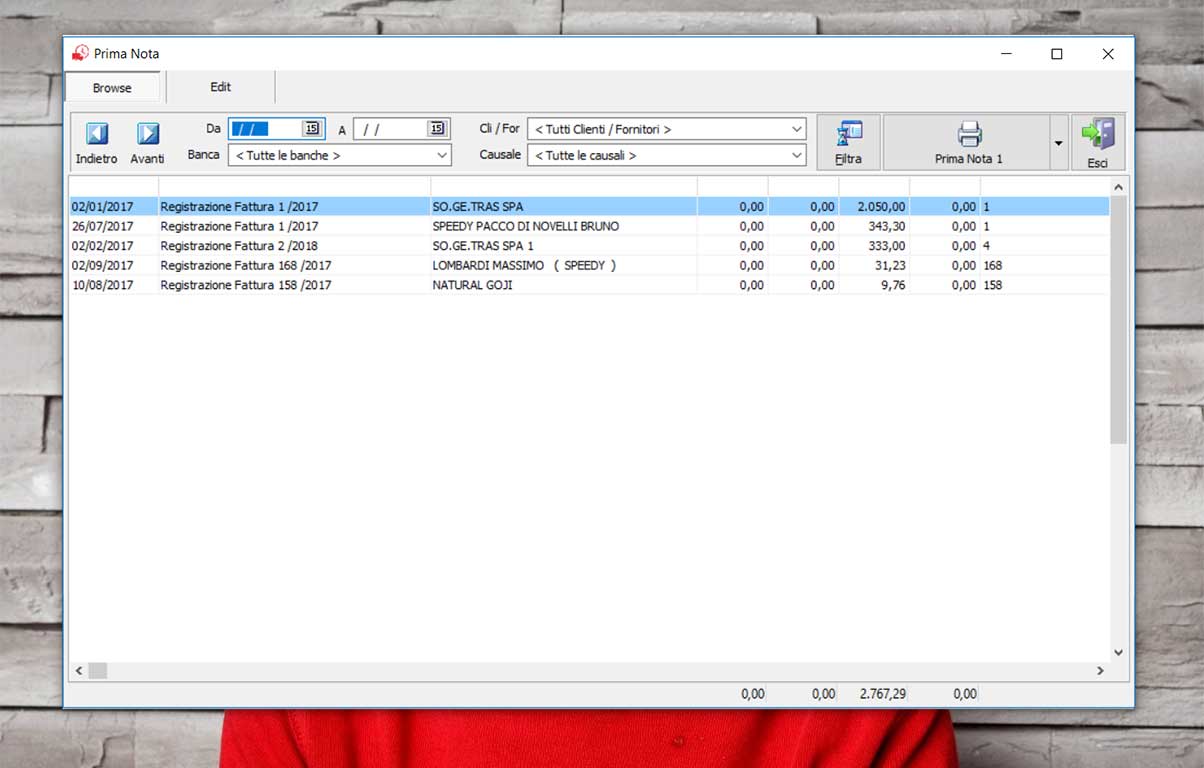
Task: Click the SO.GE.TRAS SPA 1 cell
Action: pos(564,246)
